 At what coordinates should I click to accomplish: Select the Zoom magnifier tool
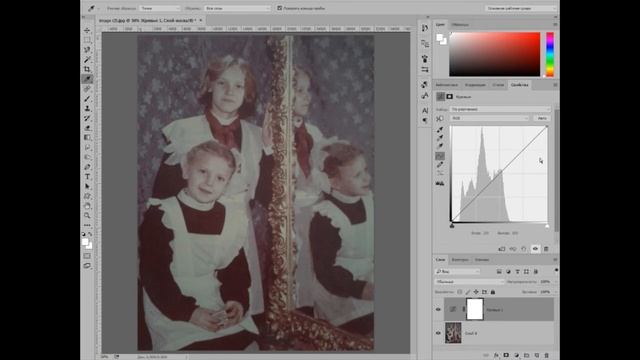pos(87,216)
